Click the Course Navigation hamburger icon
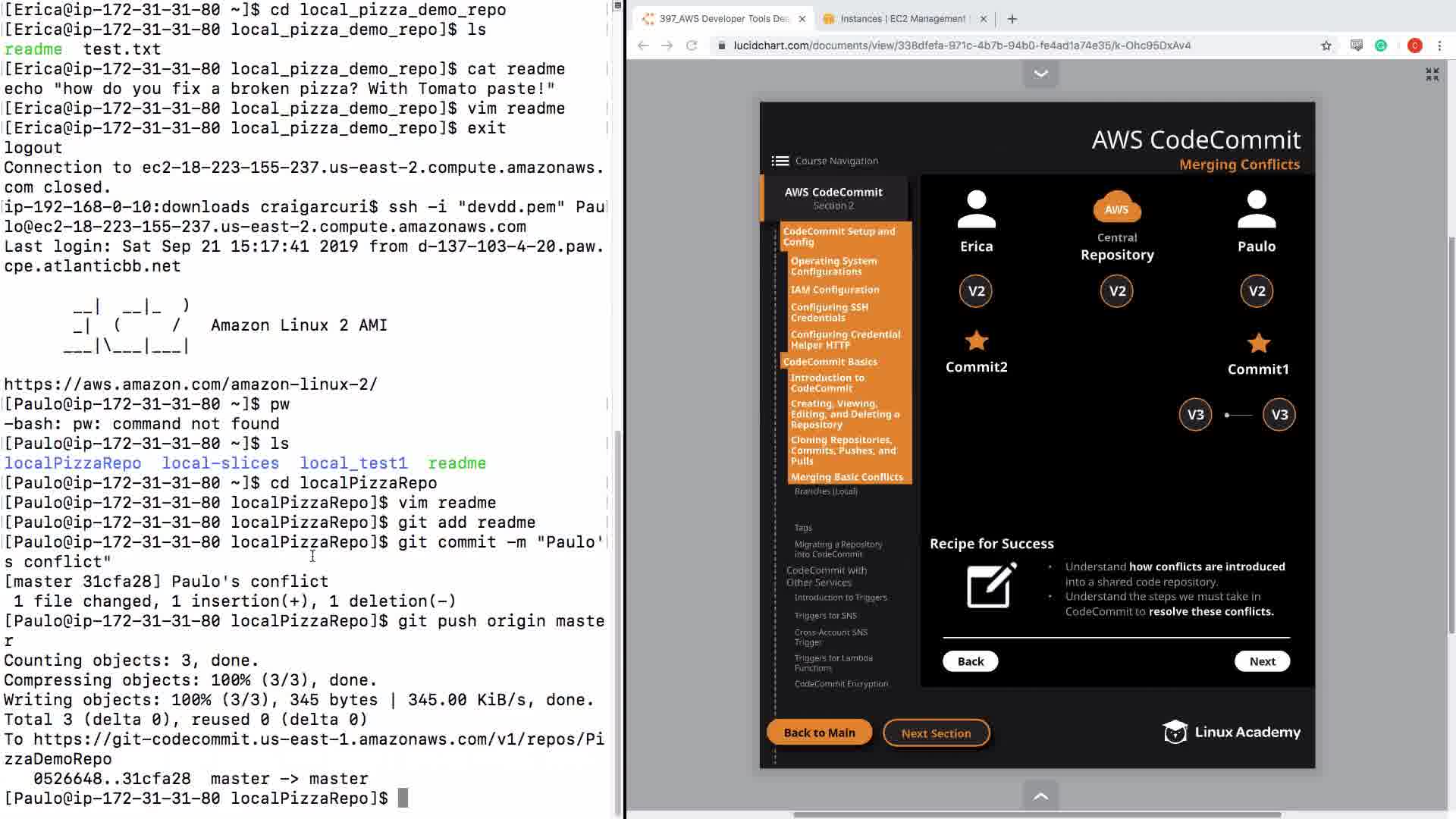 (x=780, y=161)
